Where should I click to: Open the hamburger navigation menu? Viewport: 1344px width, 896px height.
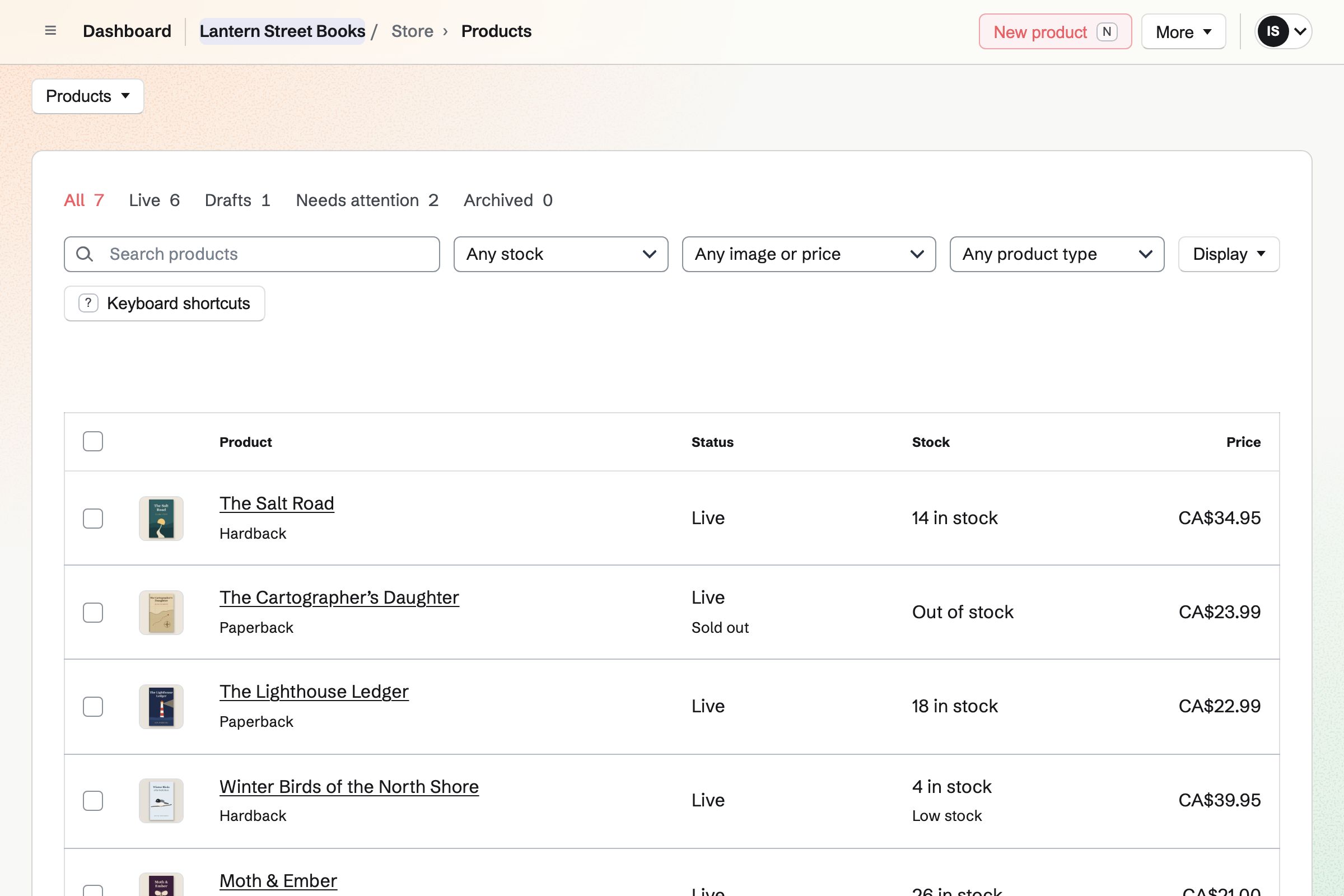click(50, 31)
